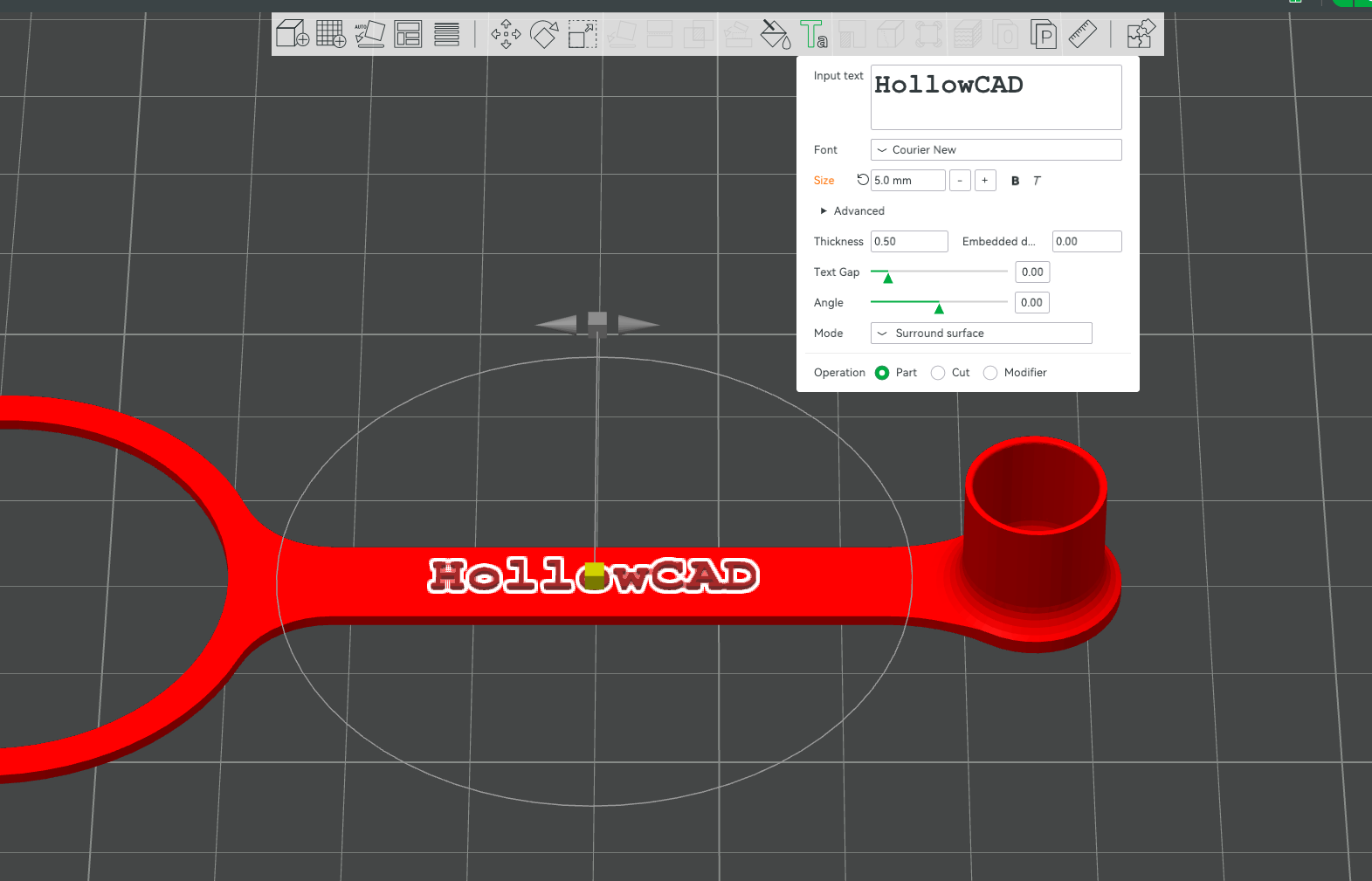Click the Text Gap slider handle
The height and width of the screenshot is (881, 1372).
[x=887, y=278]
